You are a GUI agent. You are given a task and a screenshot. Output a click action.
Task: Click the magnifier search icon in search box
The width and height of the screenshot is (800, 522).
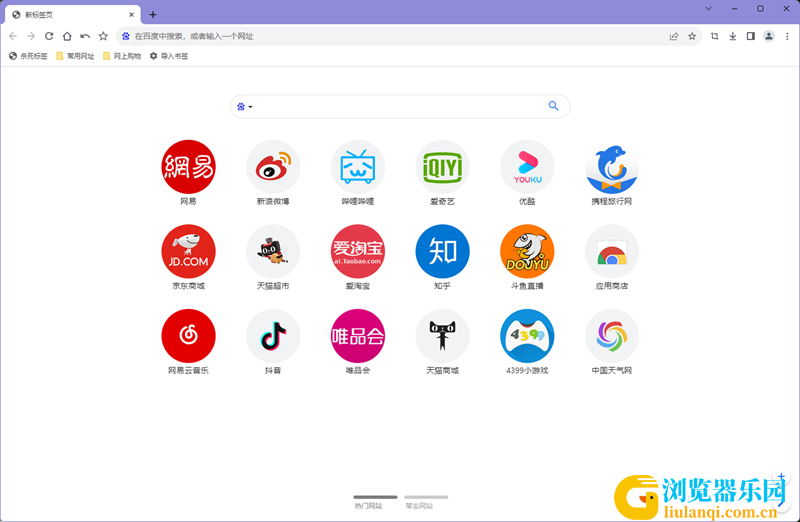click(553, 106)
